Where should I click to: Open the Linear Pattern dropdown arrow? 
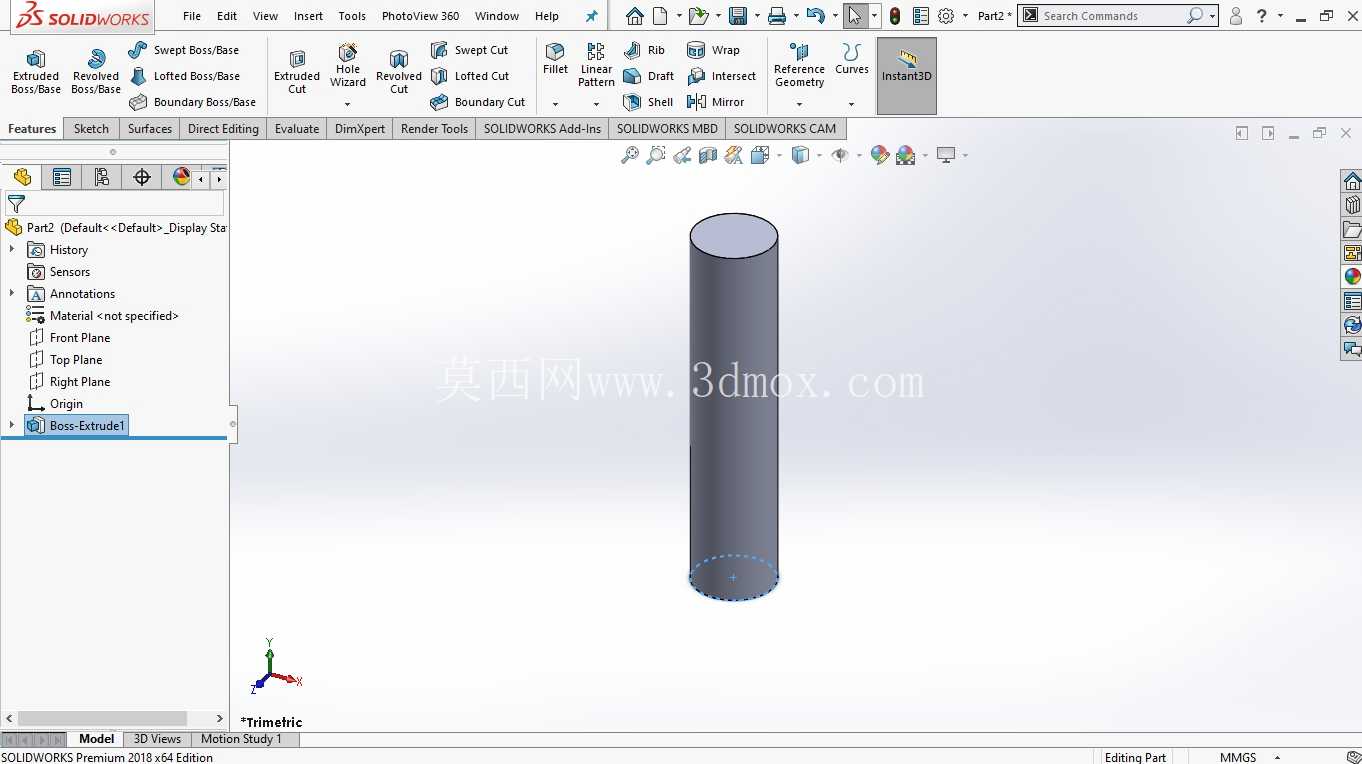(x=596, y=104)
